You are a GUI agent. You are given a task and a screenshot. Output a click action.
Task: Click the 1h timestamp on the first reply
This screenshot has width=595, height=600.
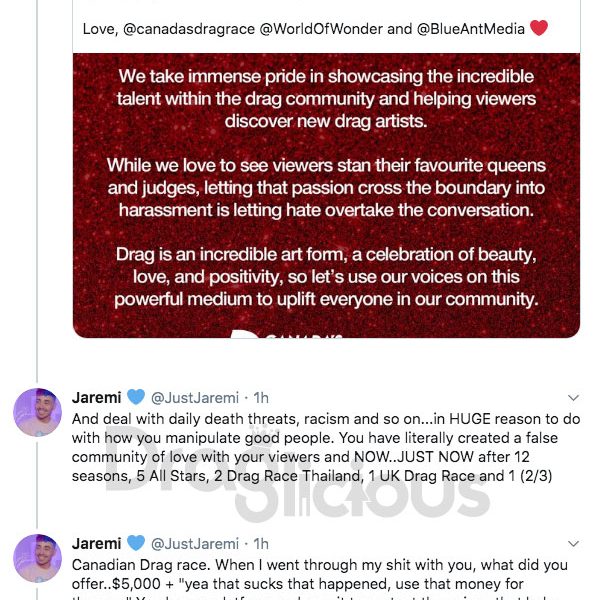(x=261, y=398)
